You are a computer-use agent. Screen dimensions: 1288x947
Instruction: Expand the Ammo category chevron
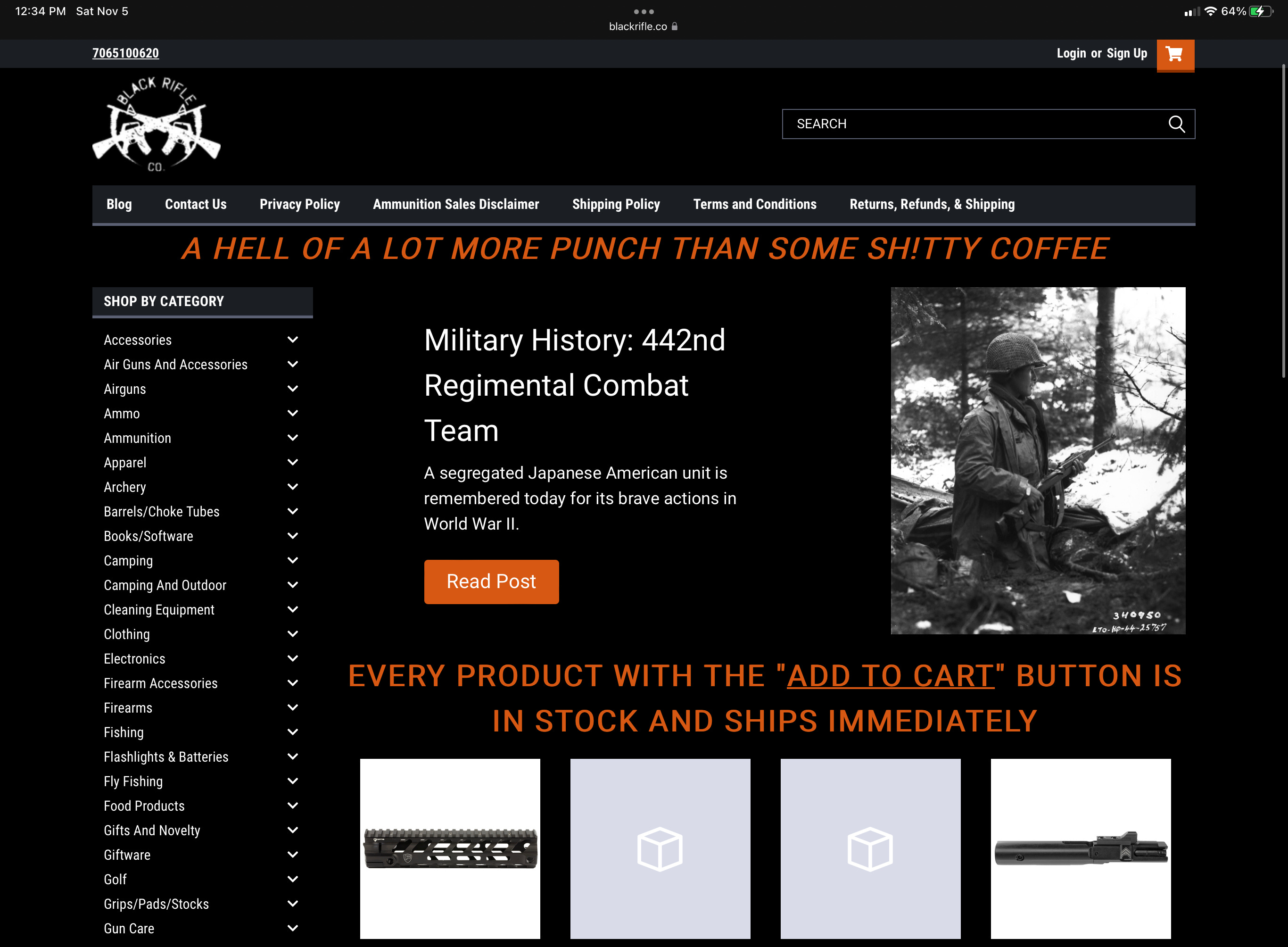coord(292,413)
